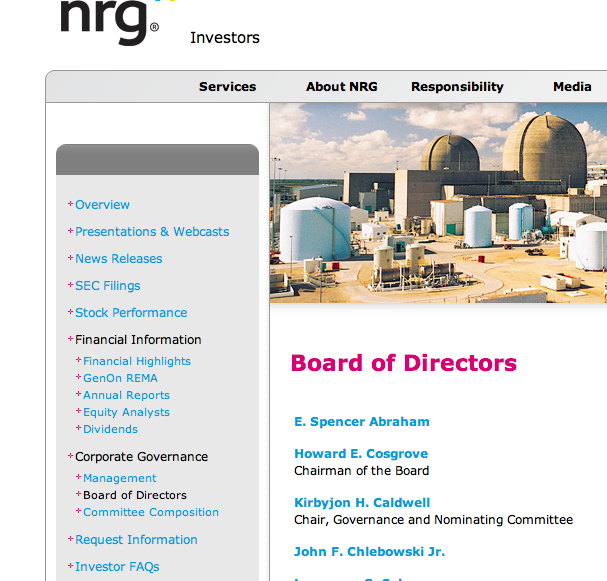Select Financial Information section heading
The width and height of the screenshot is (607, 581).
click(138, 340)
